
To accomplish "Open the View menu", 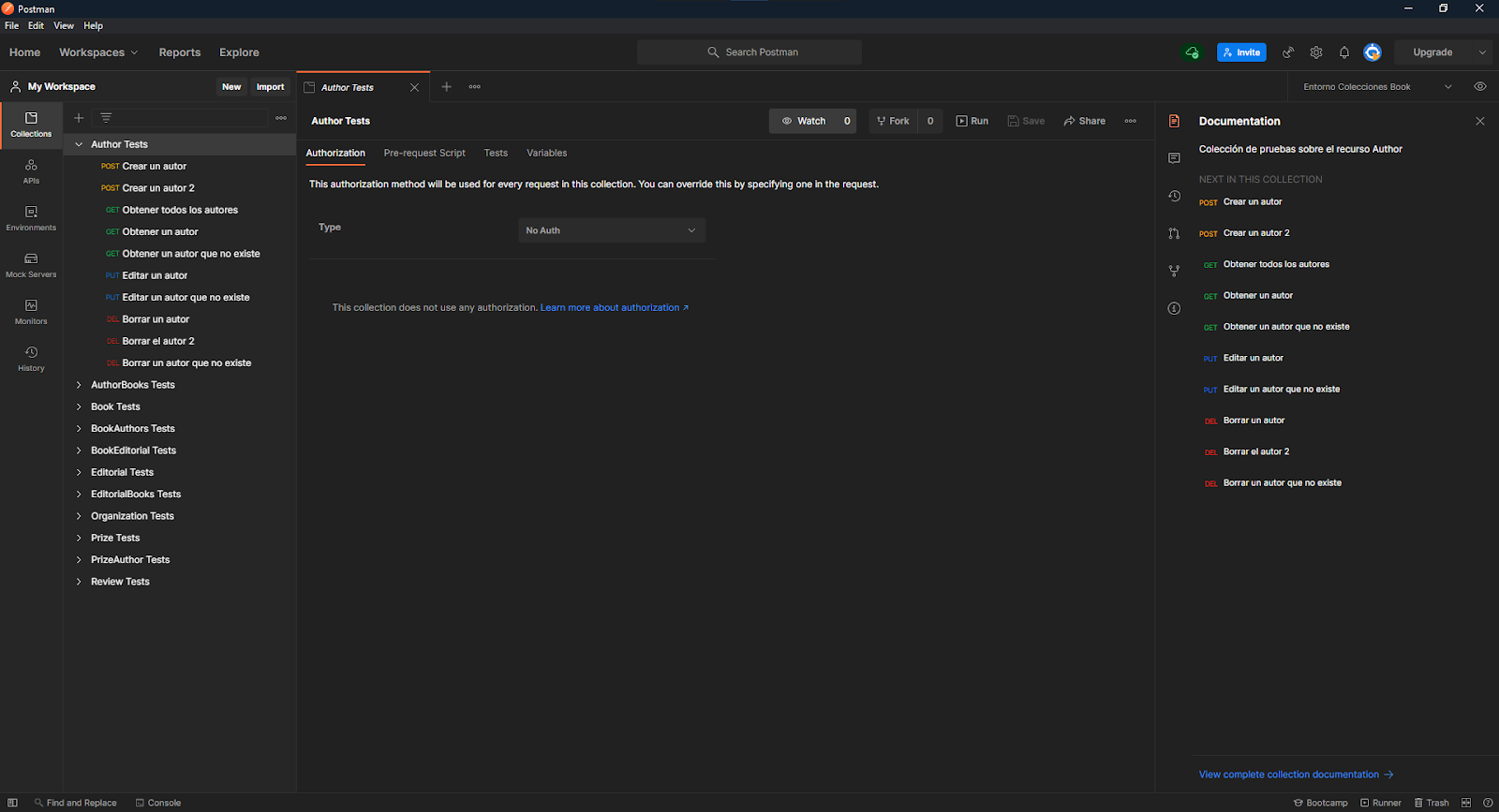I will click(64, 25).
